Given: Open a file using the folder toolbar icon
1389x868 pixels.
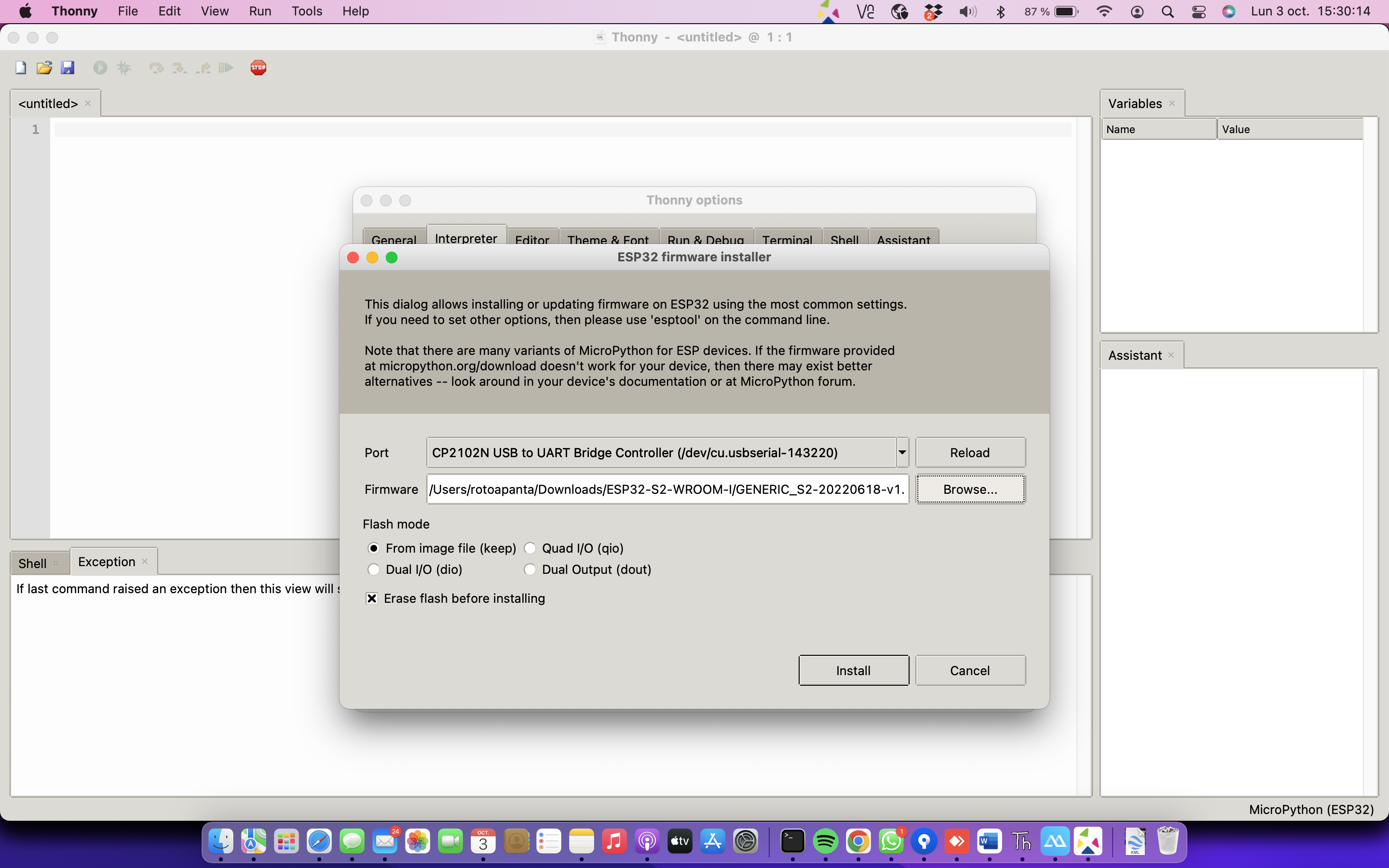Looking at the screenshot, I should pyautogui.click(x=44, y=67).
